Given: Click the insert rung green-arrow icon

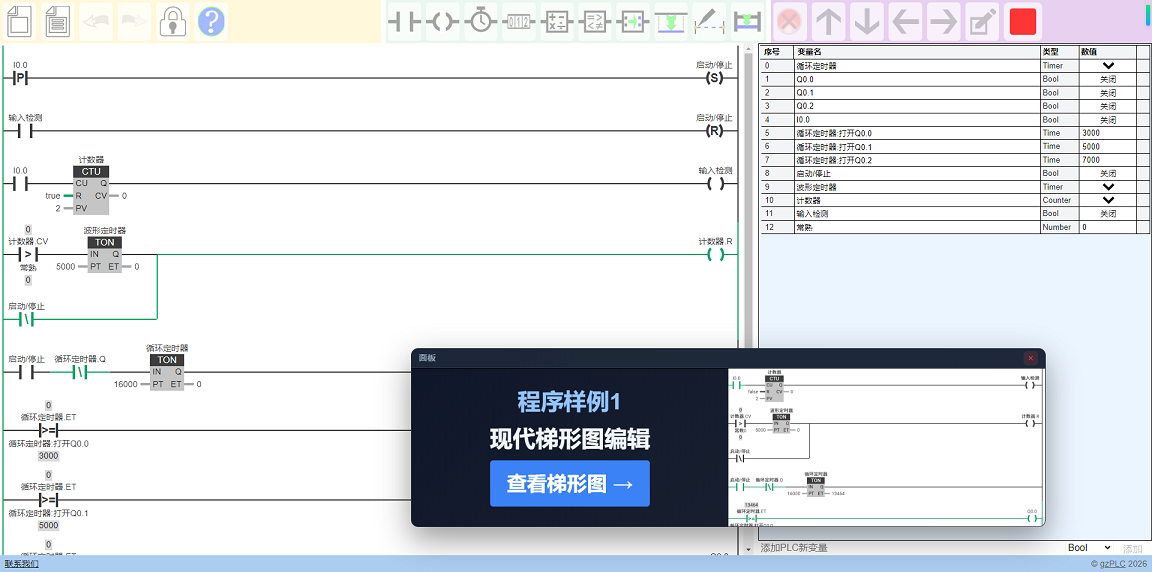Looking at the screenshot, I should click(x=672, y=22).
